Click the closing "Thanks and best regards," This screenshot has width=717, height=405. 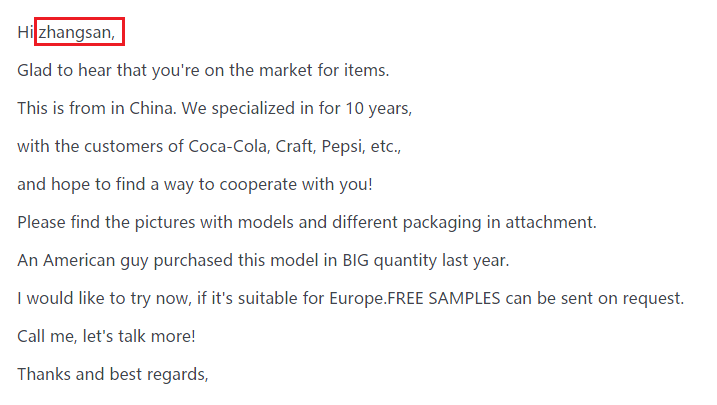pyautogui.click(x=112, y=374)
